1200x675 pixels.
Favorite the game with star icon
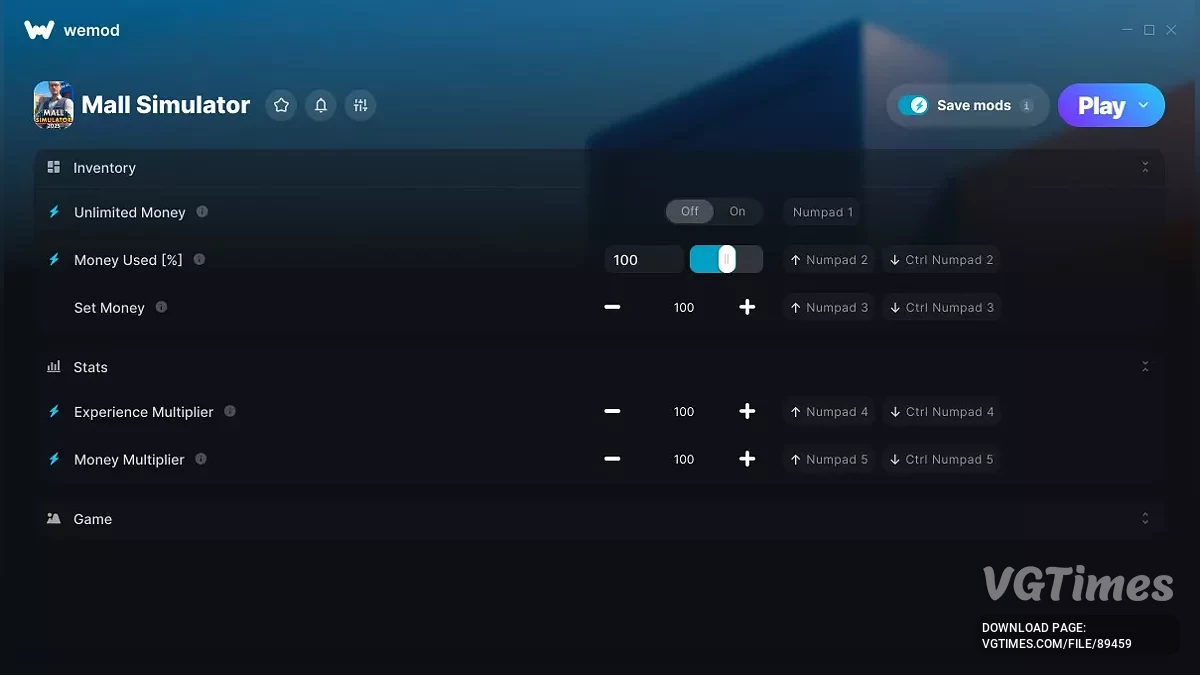[281, 105]
